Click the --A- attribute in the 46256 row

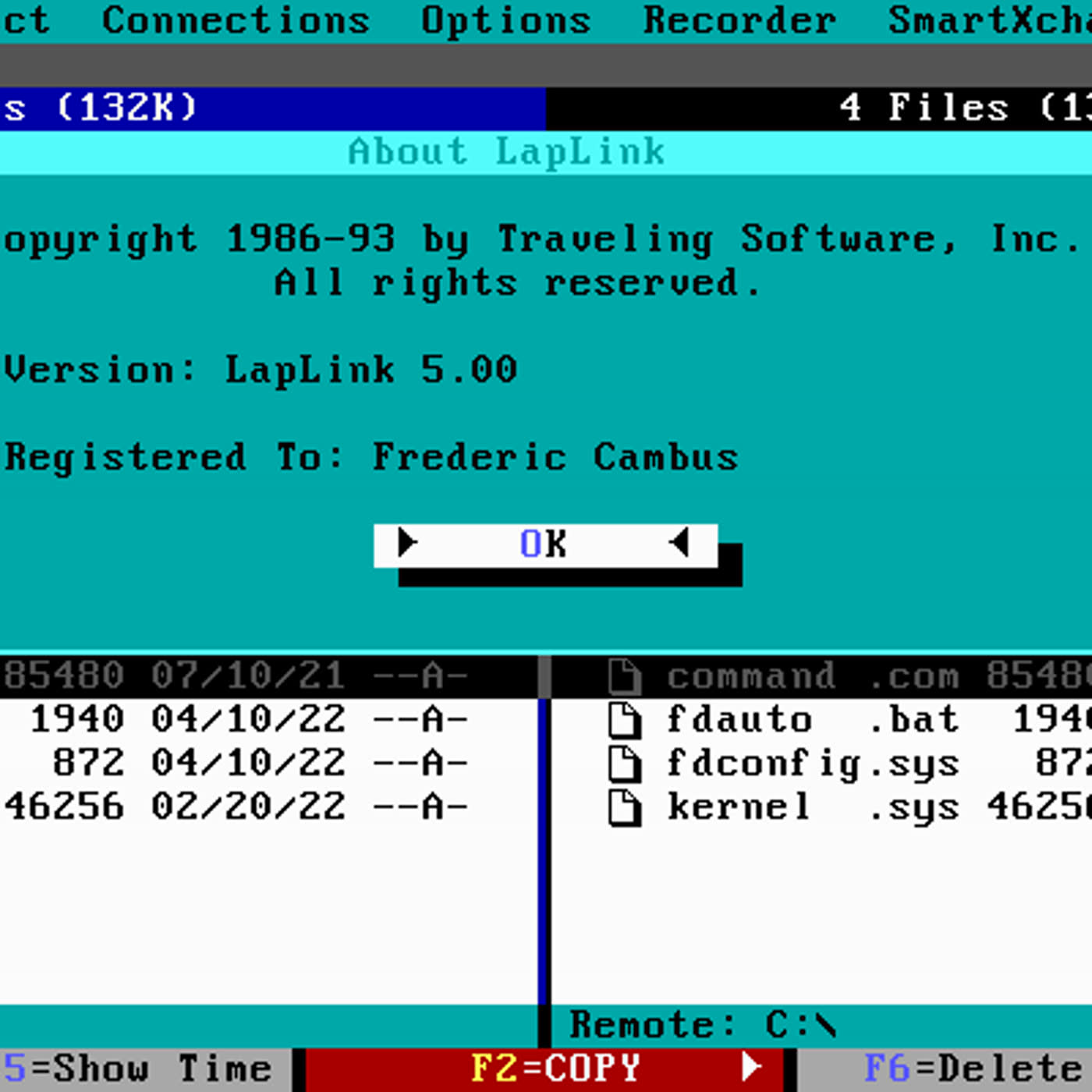[x=420, y=807]
